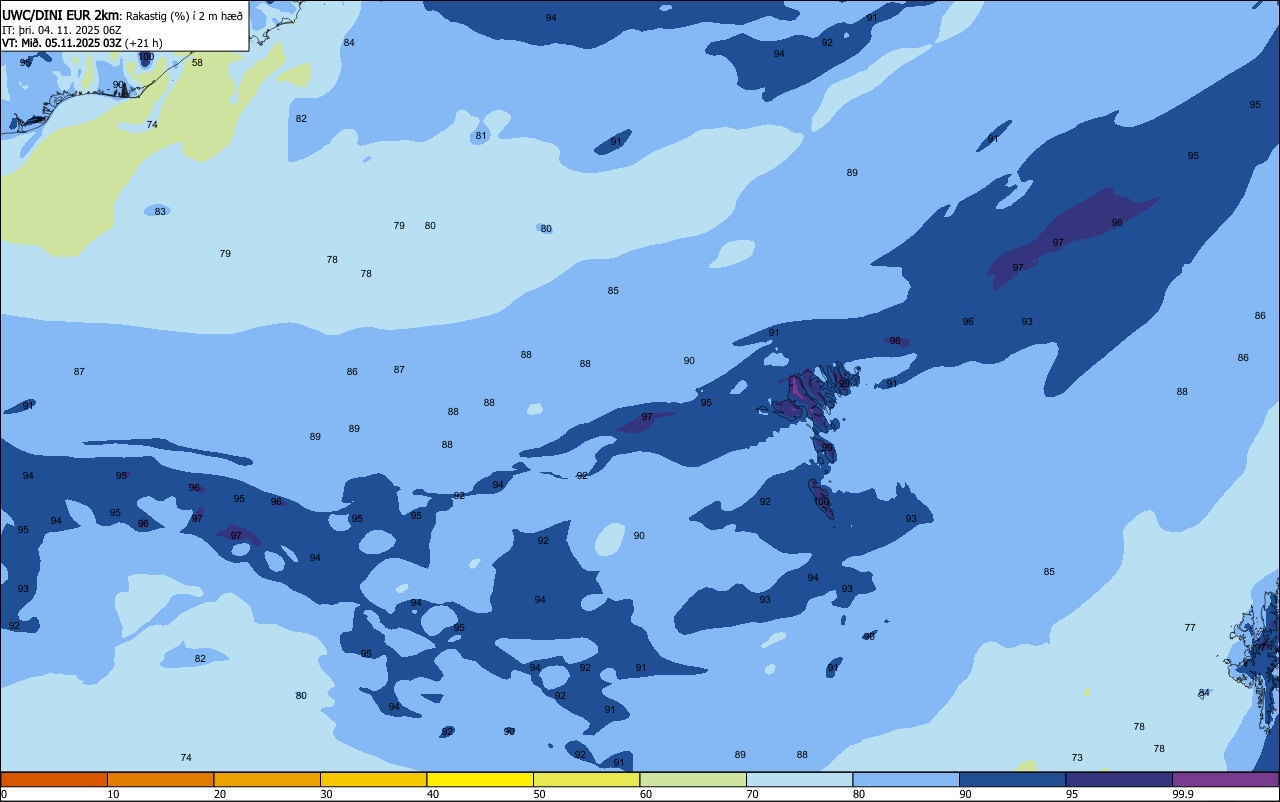Image resolution: width=1280 pixels, height=802 pixels.
Task: Pick the golden 30–40 legend swatch
Action: (x=373, y=779)
